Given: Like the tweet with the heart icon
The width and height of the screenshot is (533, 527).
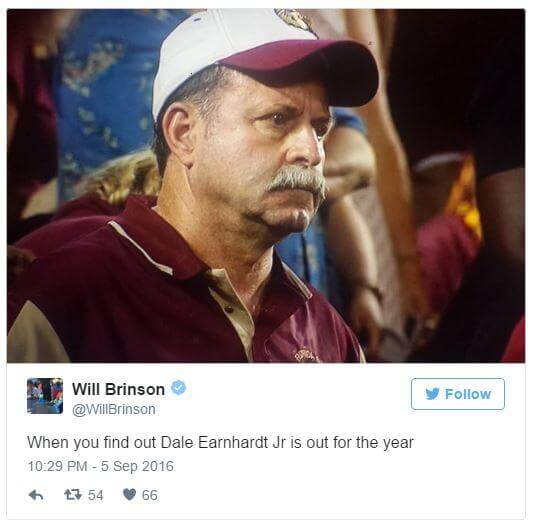Looking at the screenshot, I should click(129, 494).
